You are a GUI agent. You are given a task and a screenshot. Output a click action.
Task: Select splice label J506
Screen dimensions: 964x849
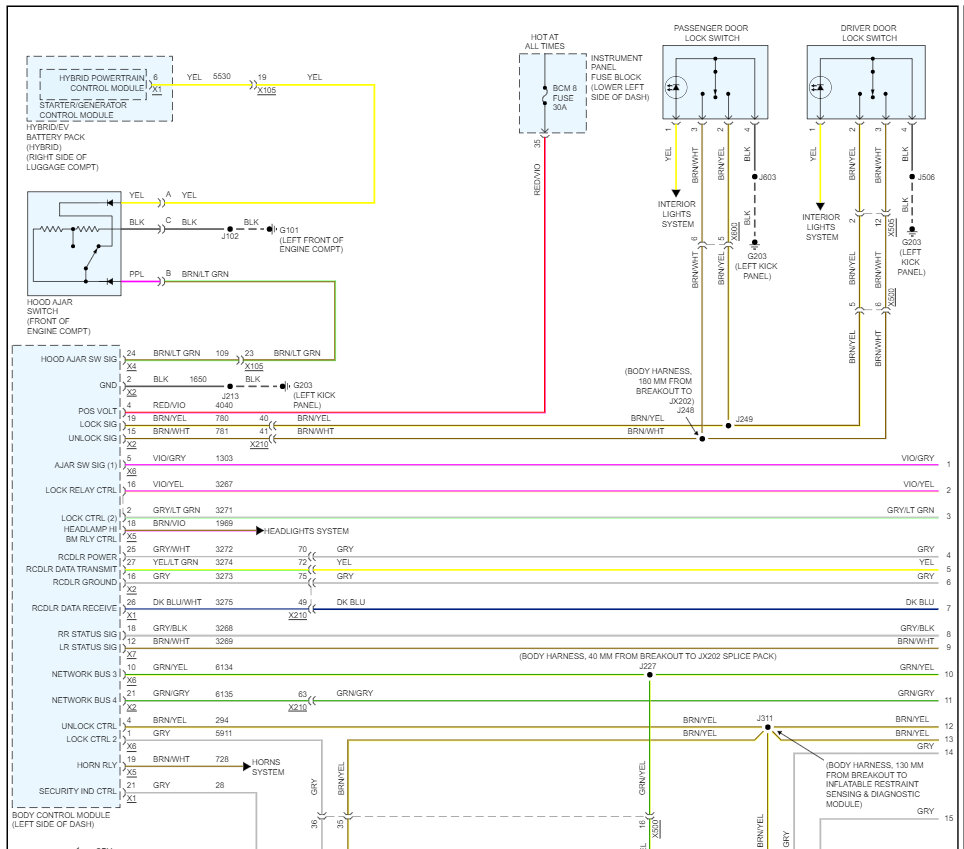(926, 177)
